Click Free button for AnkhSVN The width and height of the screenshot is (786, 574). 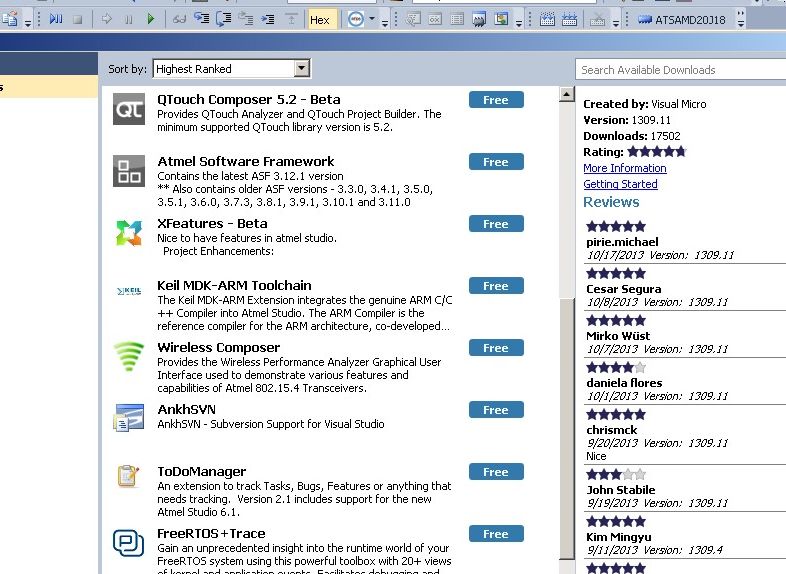point(496,410)
